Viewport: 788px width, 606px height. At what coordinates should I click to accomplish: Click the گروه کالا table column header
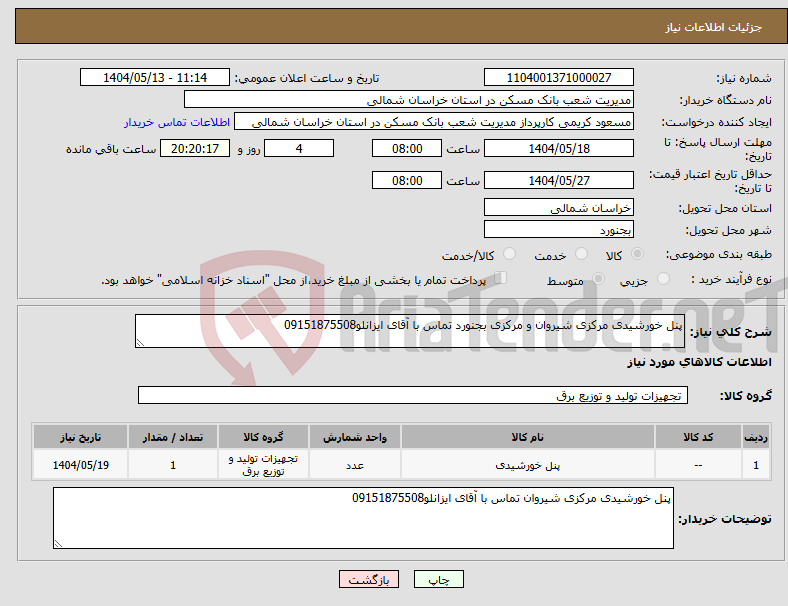click(263, 437)
